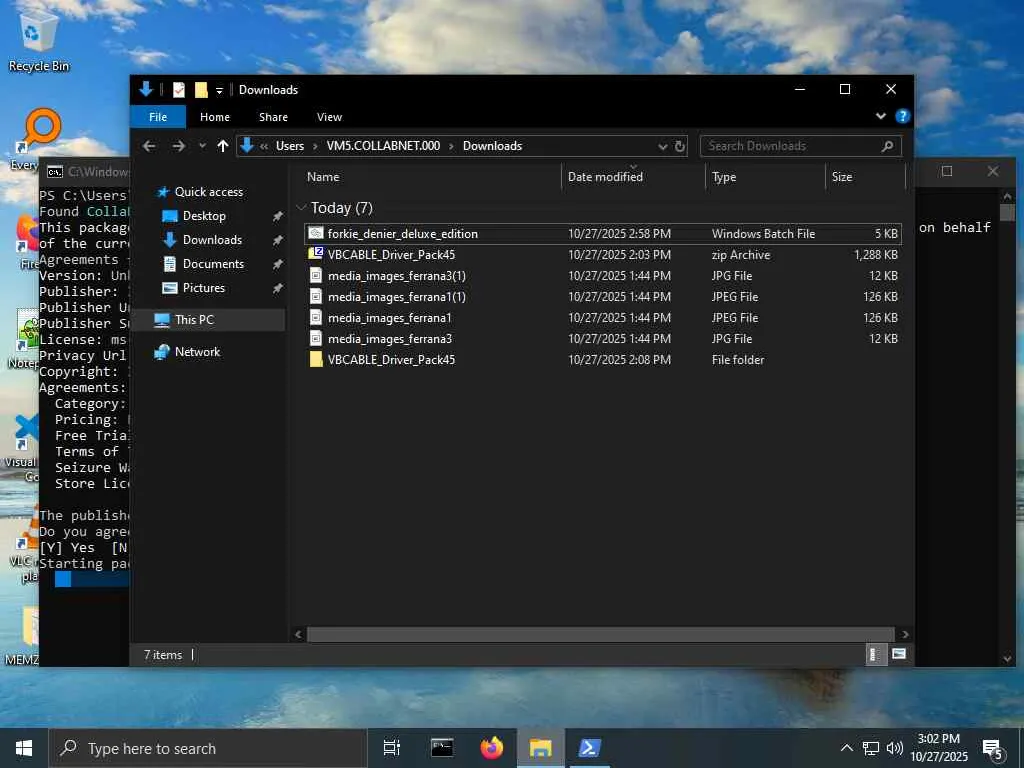The height and width of the screenshot is (768, 1024).
Task: Click the Forward navigation arrow
Action: (x=178, y=146)
